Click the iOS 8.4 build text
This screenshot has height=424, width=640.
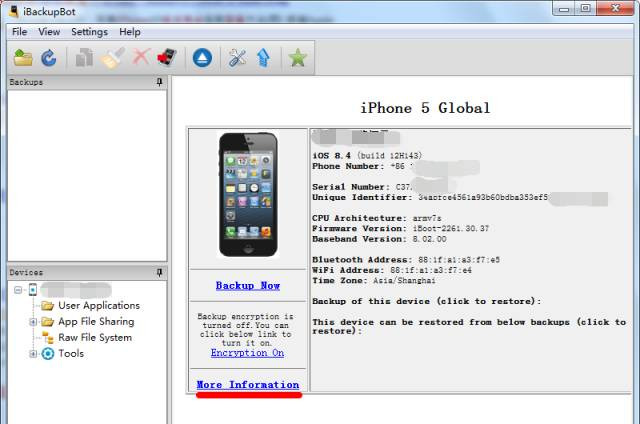[x=367, y=156]
